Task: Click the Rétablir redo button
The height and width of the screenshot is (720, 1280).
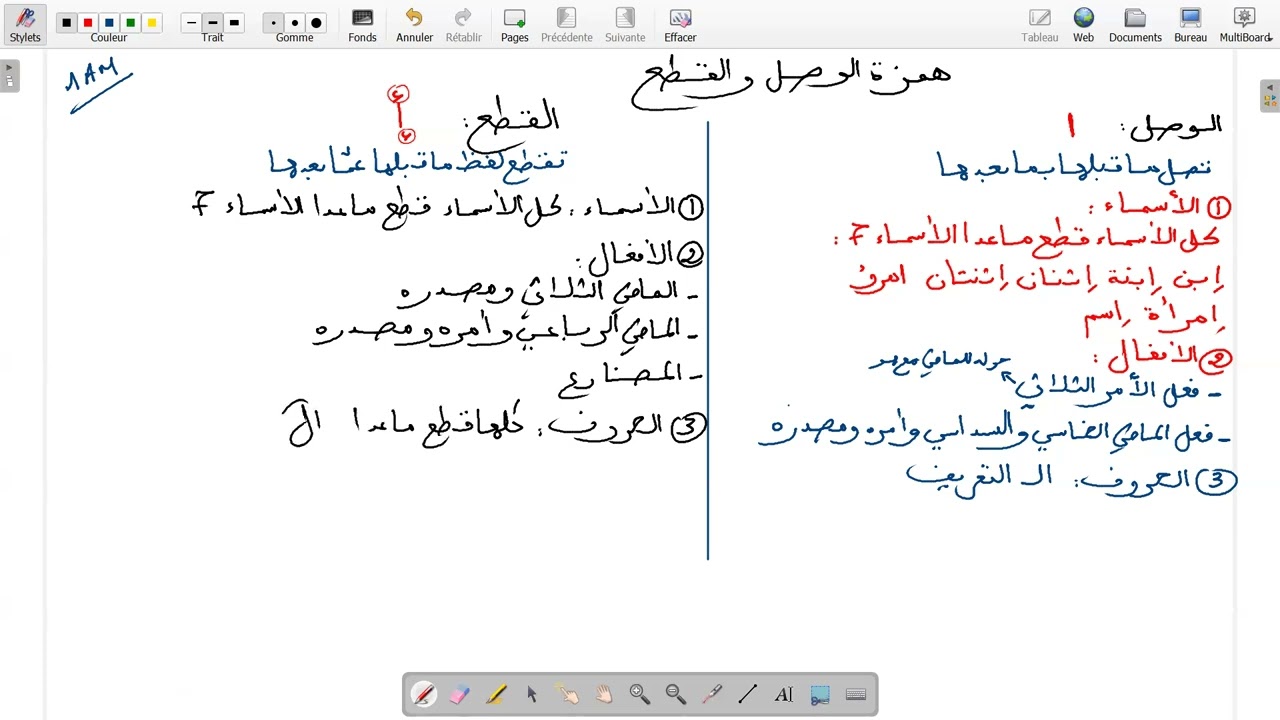Action: [463, 25]
